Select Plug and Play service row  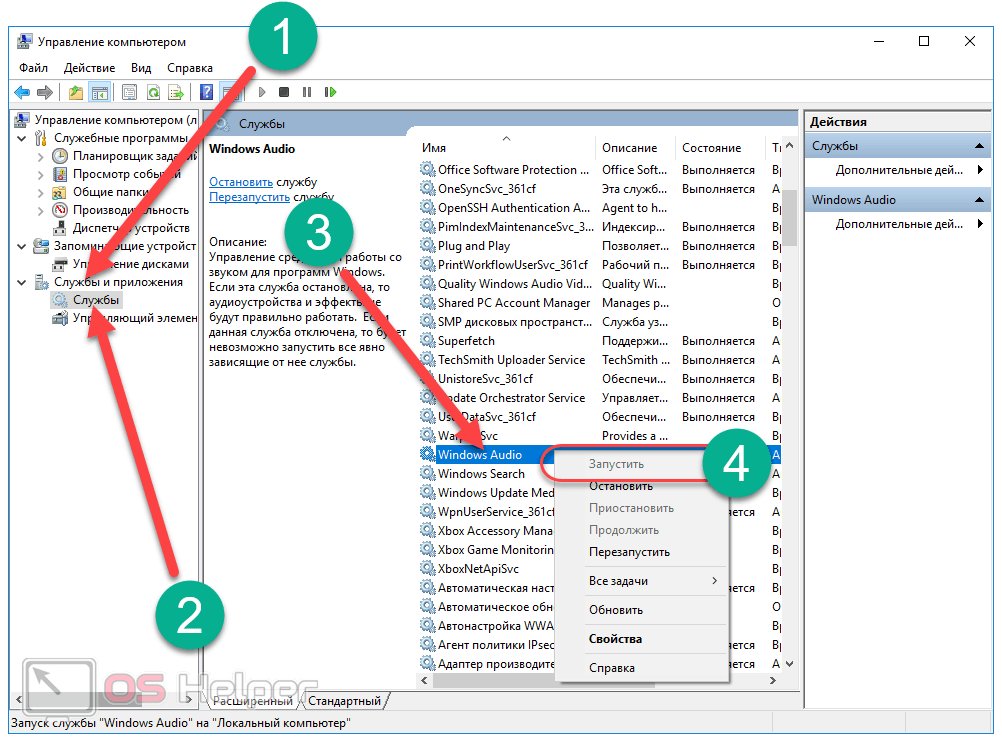(474, 246)
